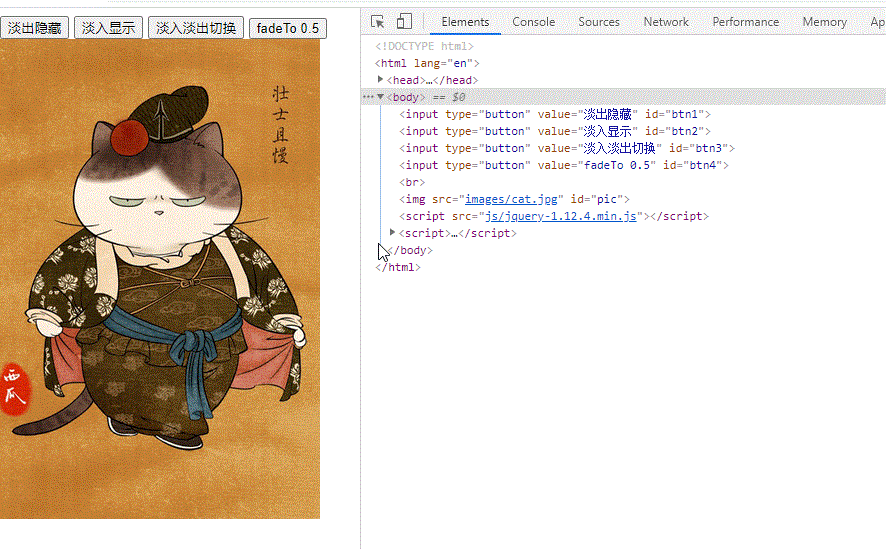Screen dimensions: 886x549
Task: Open the ellipsis menu beside body
Action: point(368,97)
